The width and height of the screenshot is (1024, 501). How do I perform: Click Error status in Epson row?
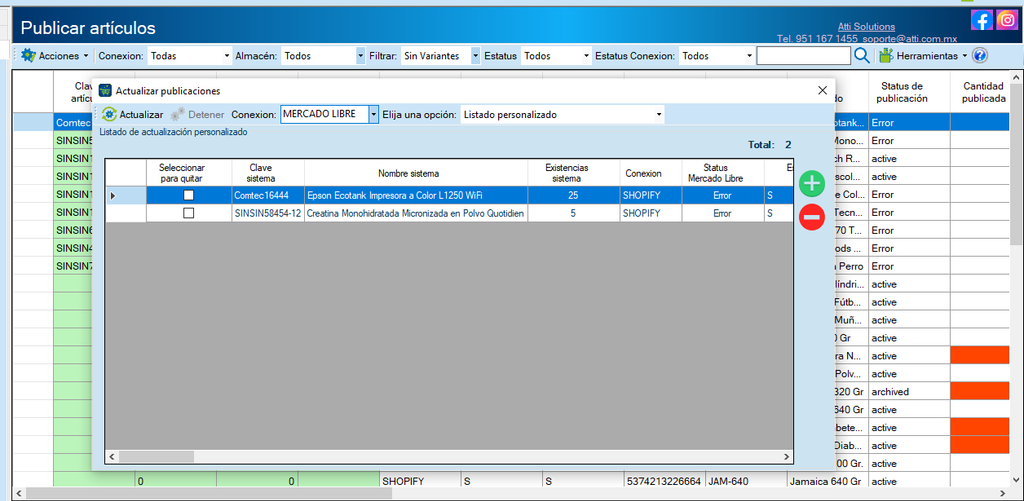click(723, 195)
